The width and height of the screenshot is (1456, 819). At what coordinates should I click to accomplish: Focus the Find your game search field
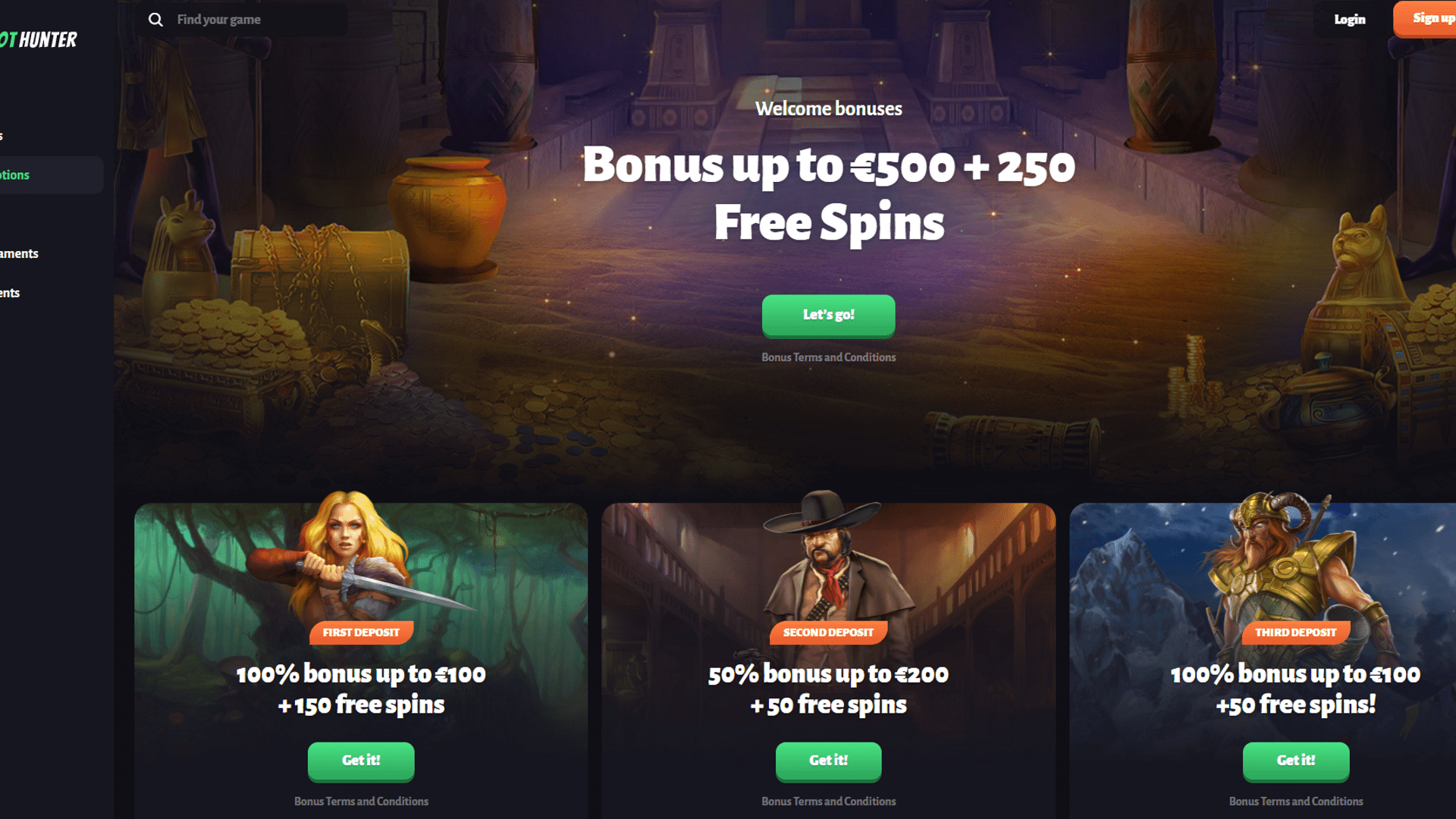243,20
